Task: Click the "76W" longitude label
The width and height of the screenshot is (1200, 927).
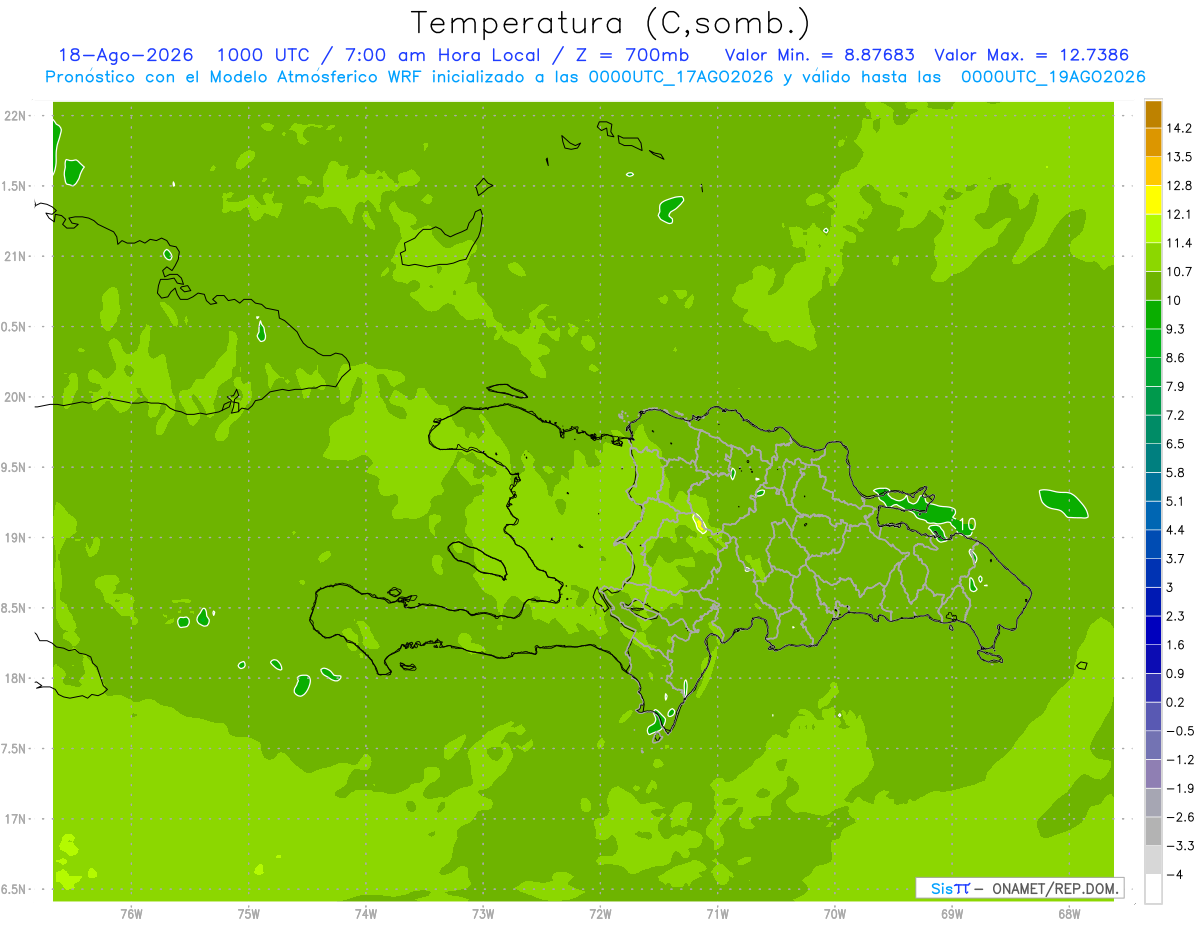Action: click(131, 914)
